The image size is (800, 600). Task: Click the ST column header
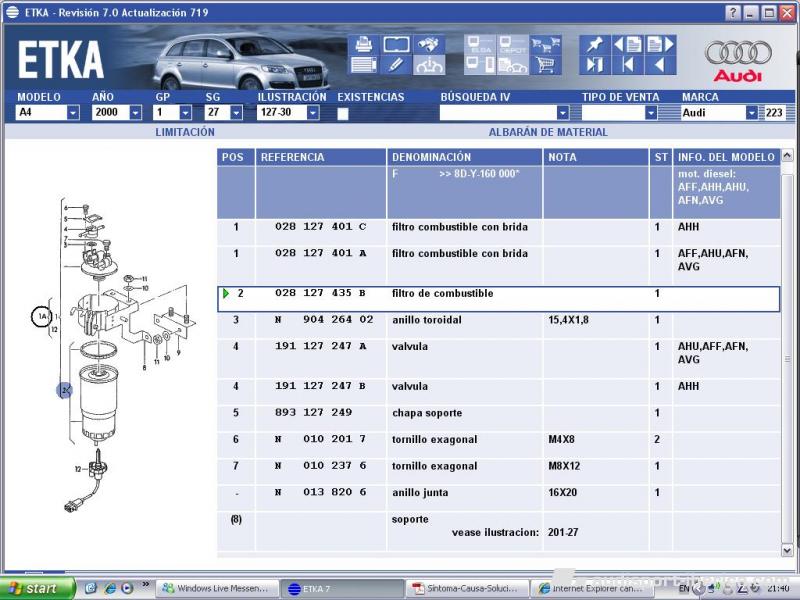661,157
